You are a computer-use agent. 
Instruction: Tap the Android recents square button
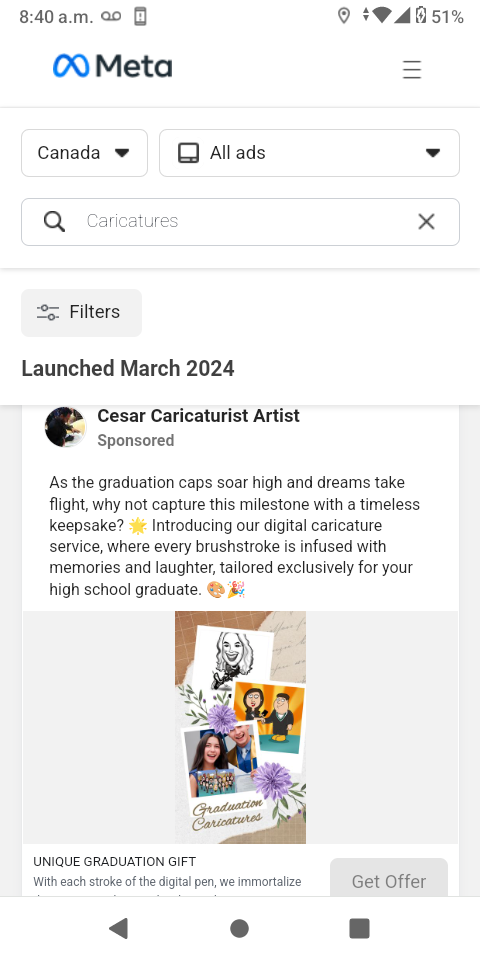[359, 928]
